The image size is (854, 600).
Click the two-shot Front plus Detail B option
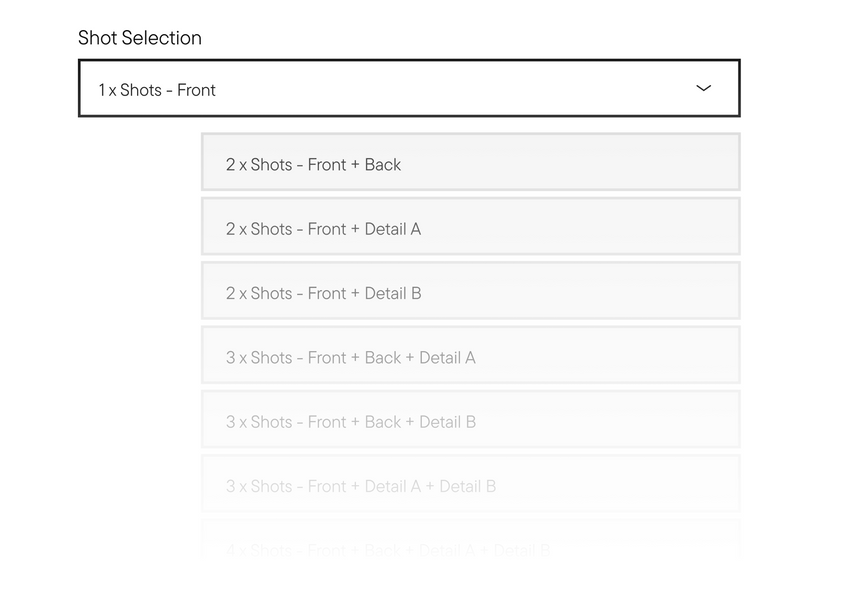470,291
